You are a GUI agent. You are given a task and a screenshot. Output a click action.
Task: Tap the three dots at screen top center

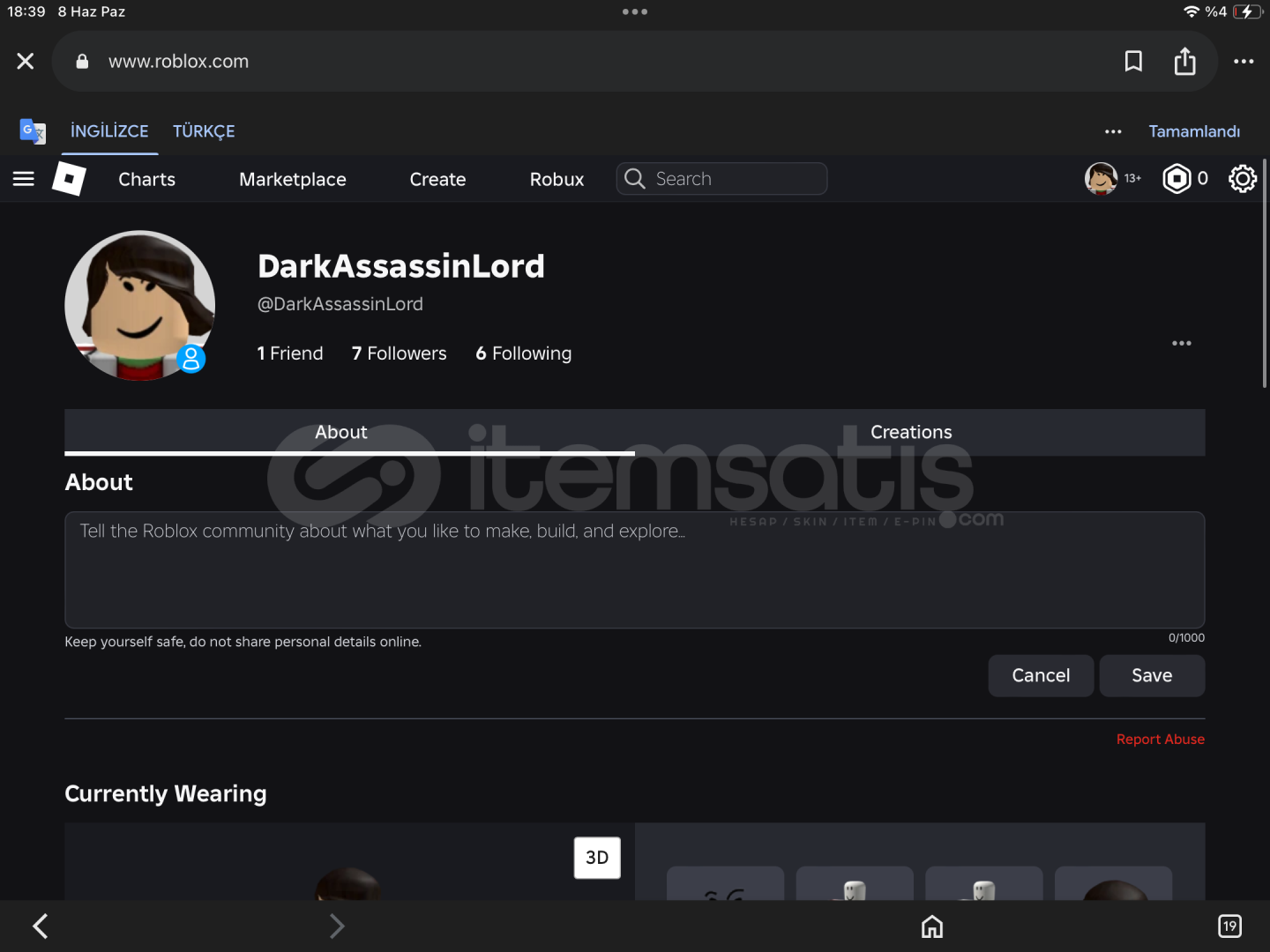[635, 11]
